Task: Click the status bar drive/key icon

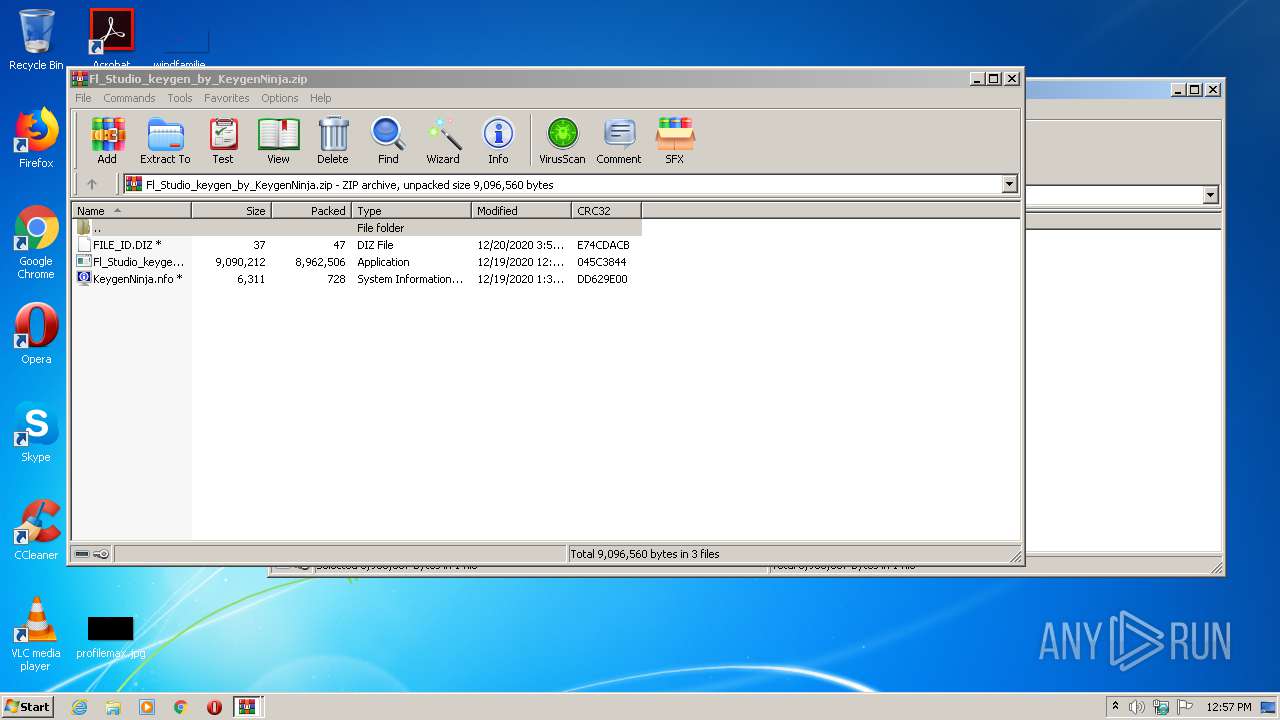Action: tap(92, 554)
